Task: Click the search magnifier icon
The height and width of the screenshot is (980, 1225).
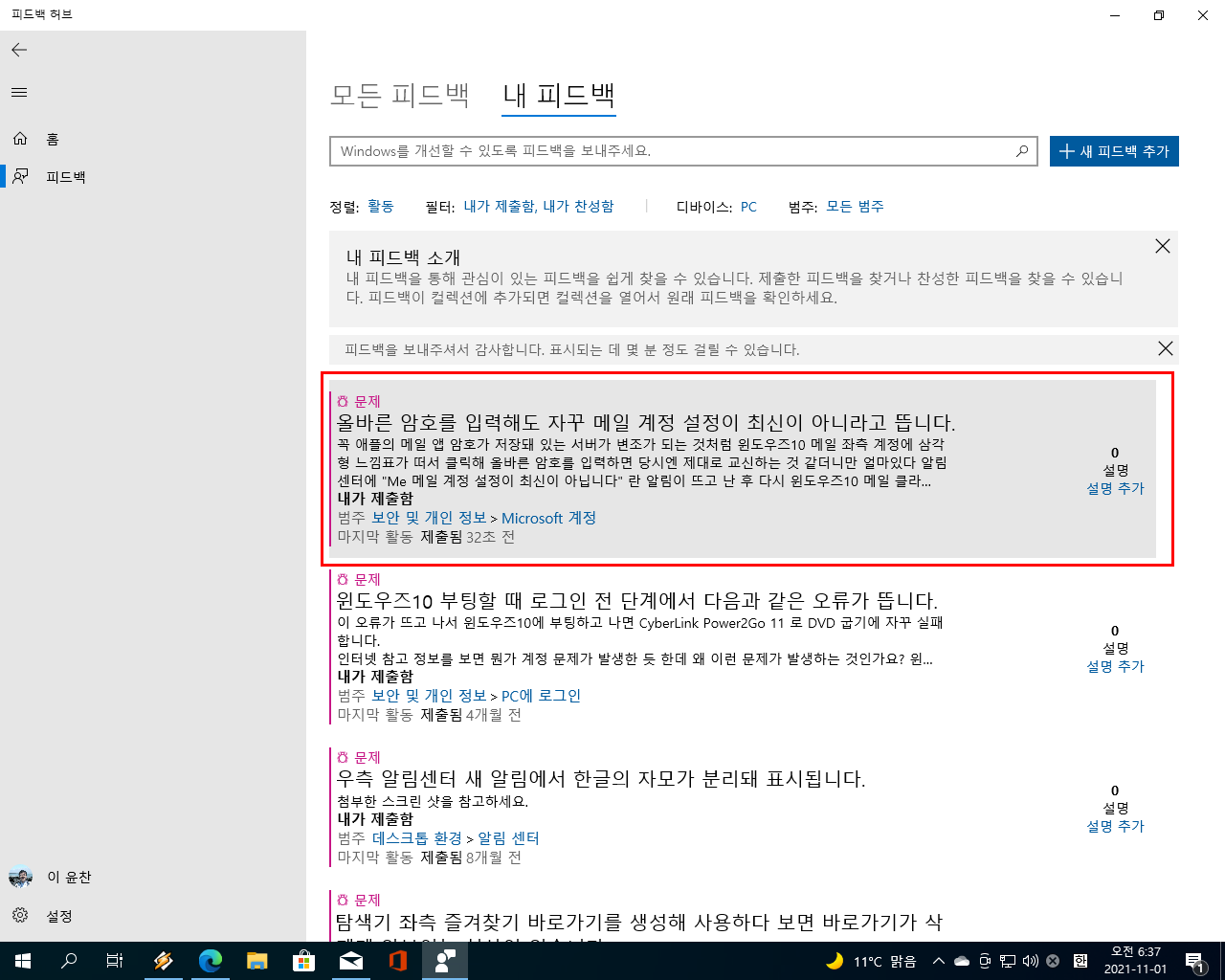Action: (1022, 151)
